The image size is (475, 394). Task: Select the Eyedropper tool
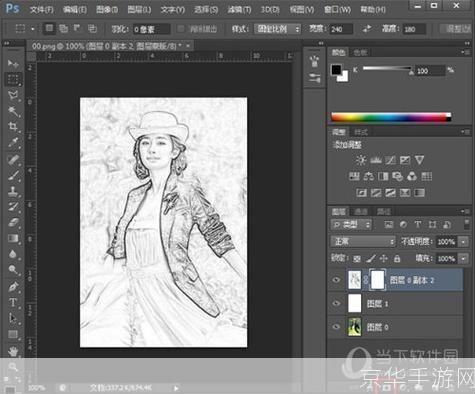tap(13, 143)
